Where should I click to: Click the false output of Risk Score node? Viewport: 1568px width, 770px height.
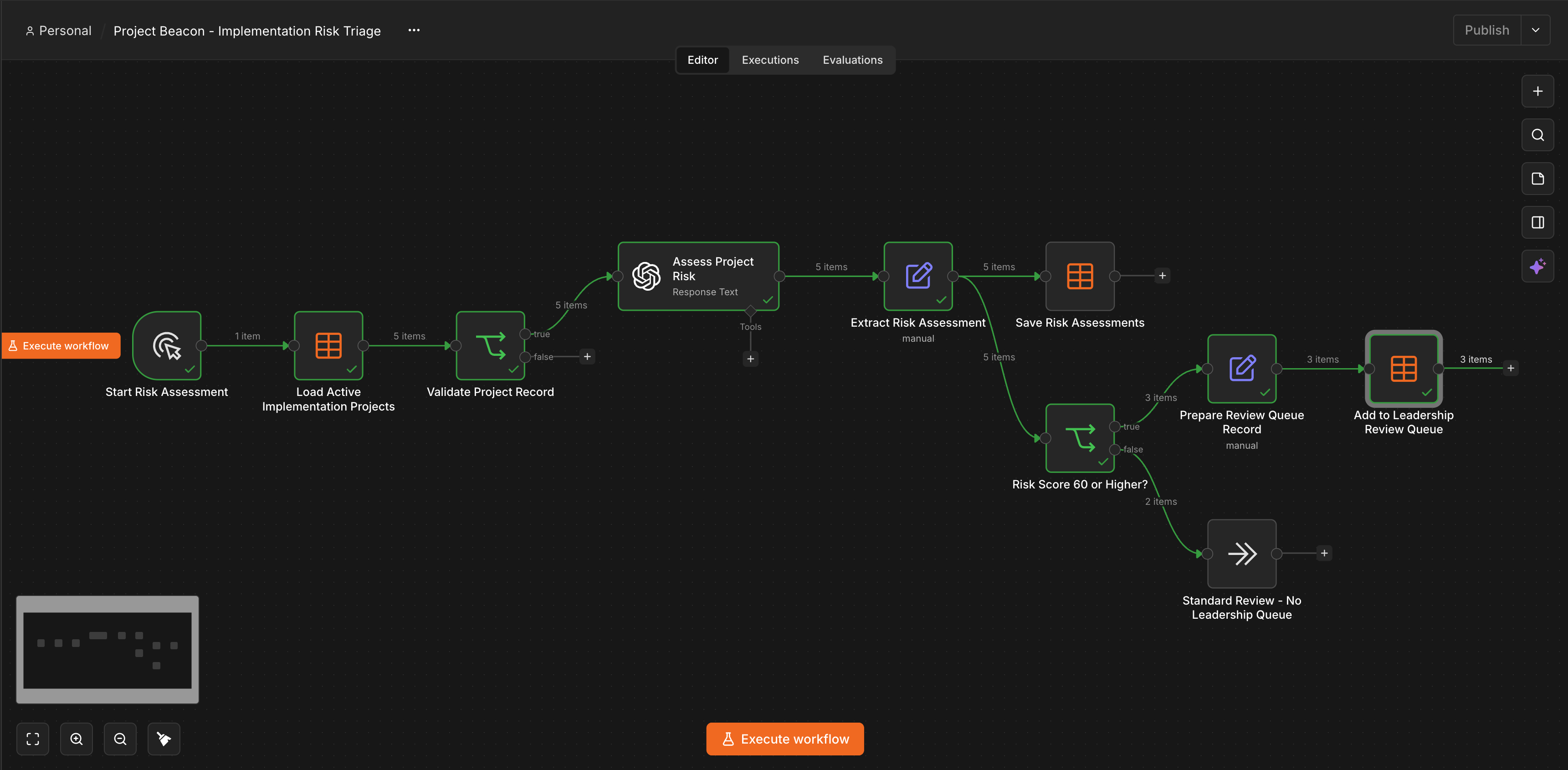(1115, 450)
